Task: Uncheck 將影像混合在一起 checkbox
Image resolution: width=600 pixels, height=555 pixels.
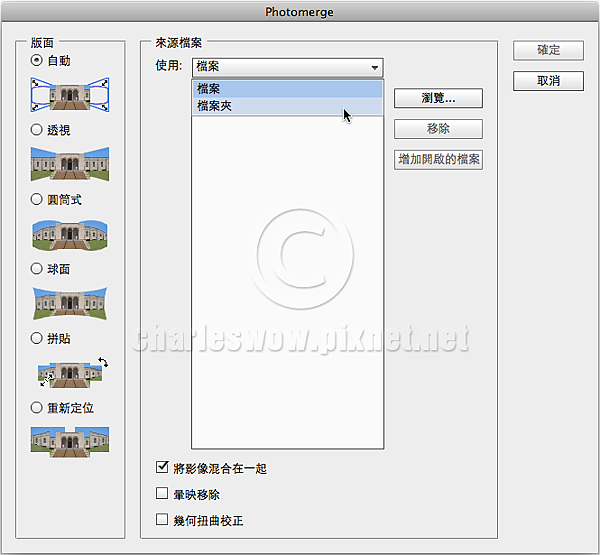Action: click(162, 467)
